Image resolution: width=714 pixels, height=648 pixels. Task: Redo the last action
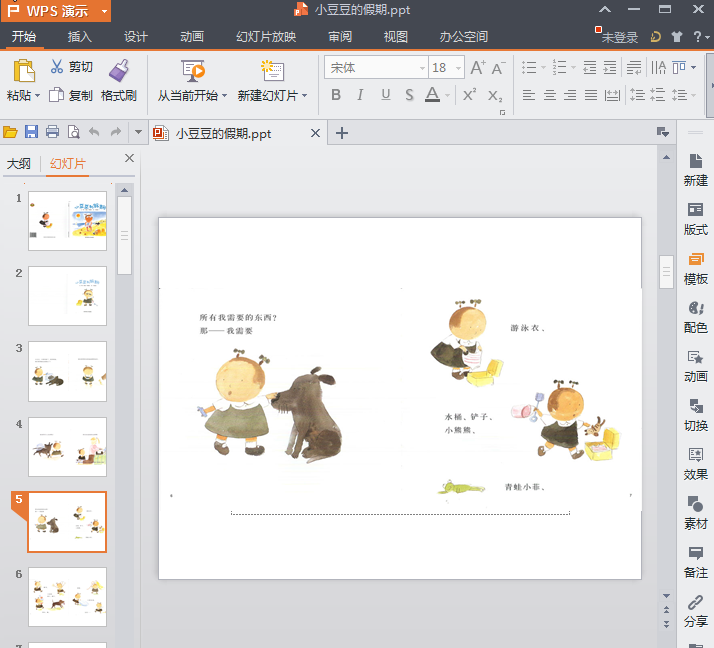tap(116, 132)
